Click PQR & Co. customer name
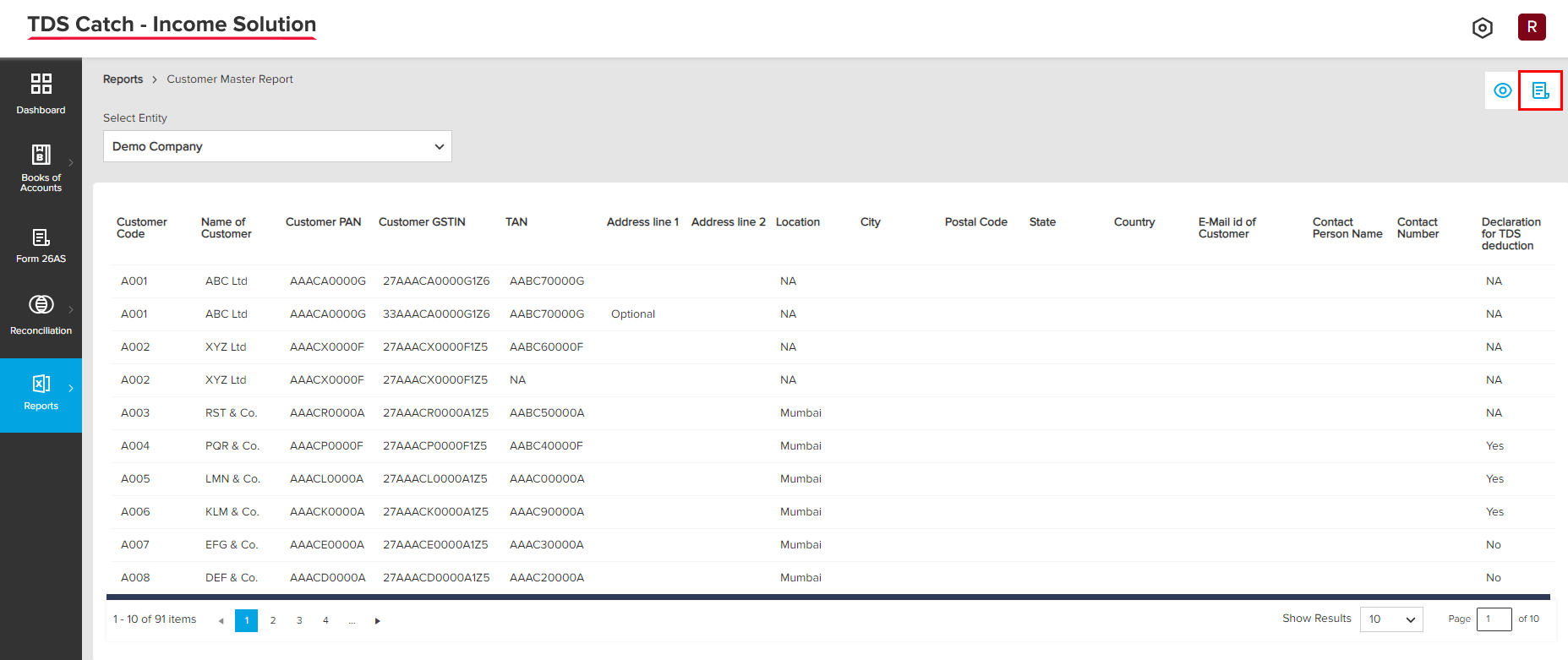The height and width of the screenshot is (660, 1568). (x=232, y=445)
